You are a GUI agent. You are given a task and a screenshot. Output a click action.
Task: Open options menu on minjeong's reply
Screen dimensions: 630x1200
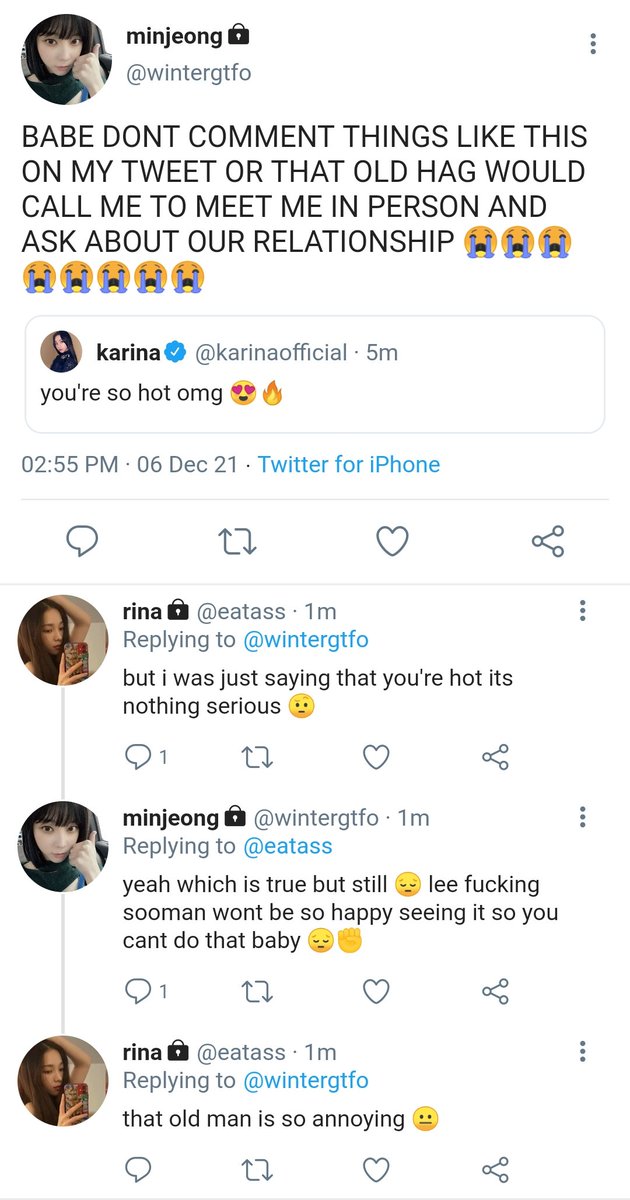[583, 817]
